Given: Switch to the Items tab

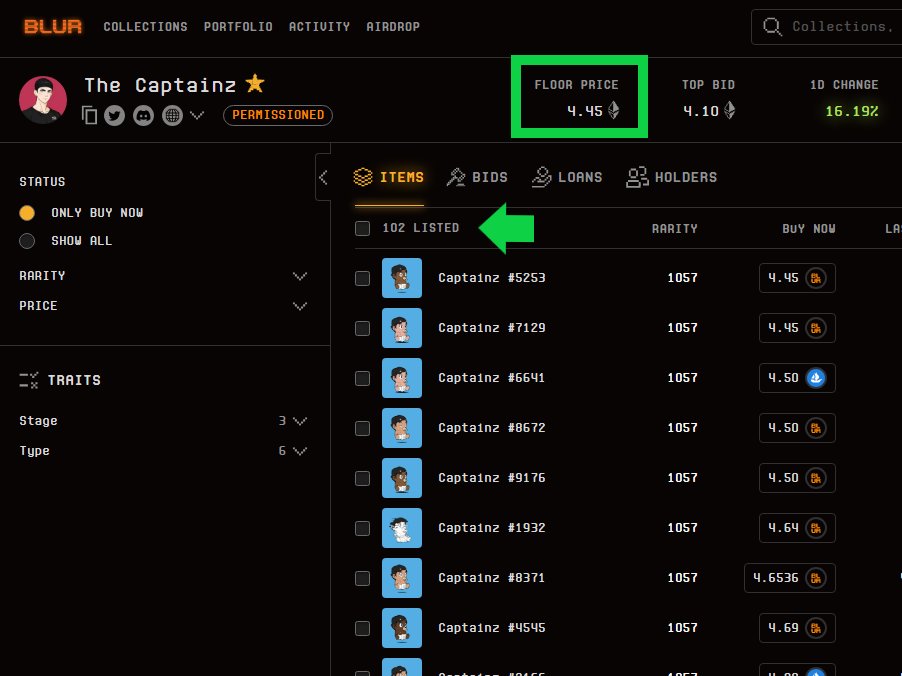Looking at the screenshot, I should click(x=389, y=177).
